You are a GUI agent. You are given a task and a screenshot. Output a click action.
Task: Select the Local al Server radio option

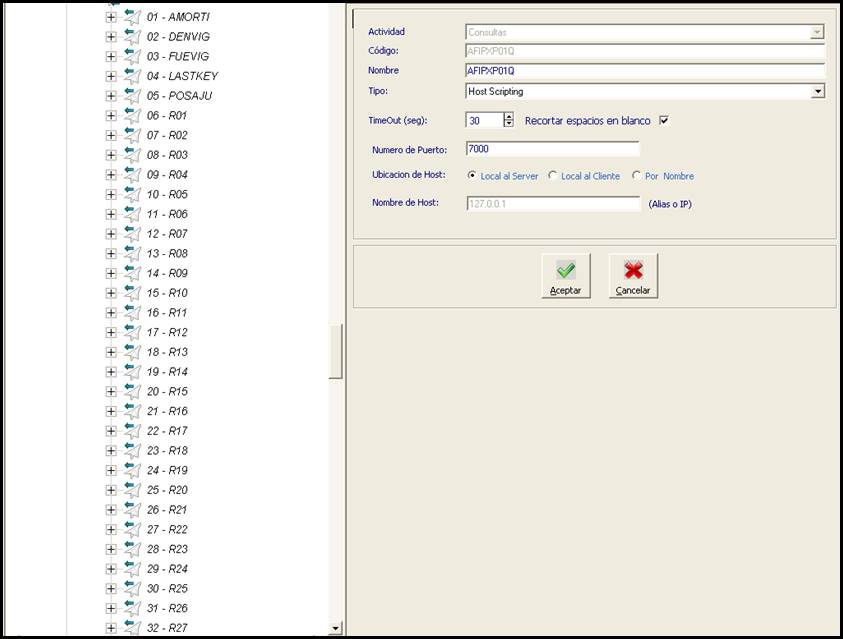point(472,176)
